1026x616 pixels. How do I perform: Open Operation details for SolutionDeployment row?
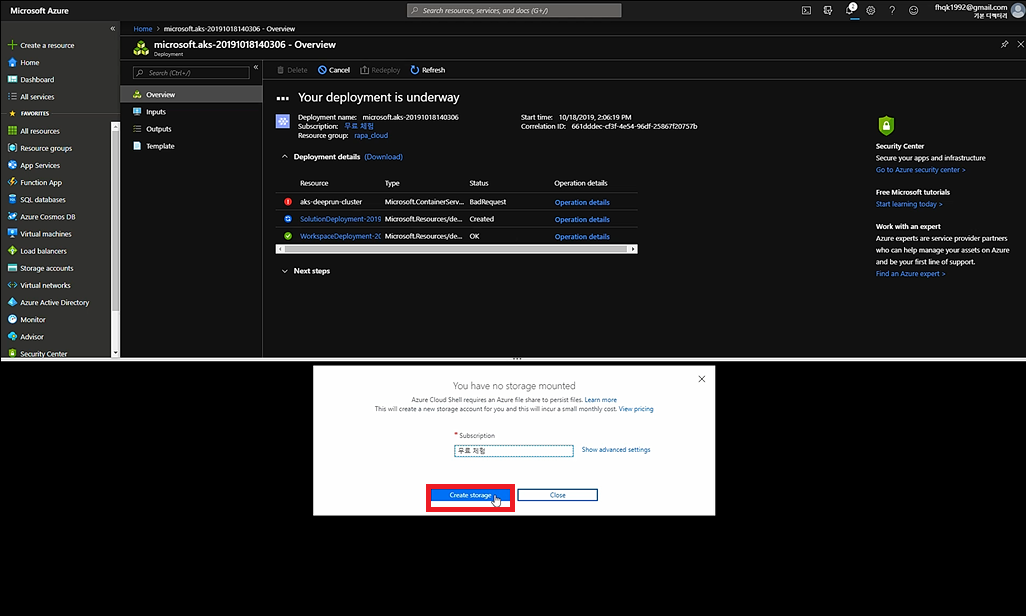click(x=582, y=219)
